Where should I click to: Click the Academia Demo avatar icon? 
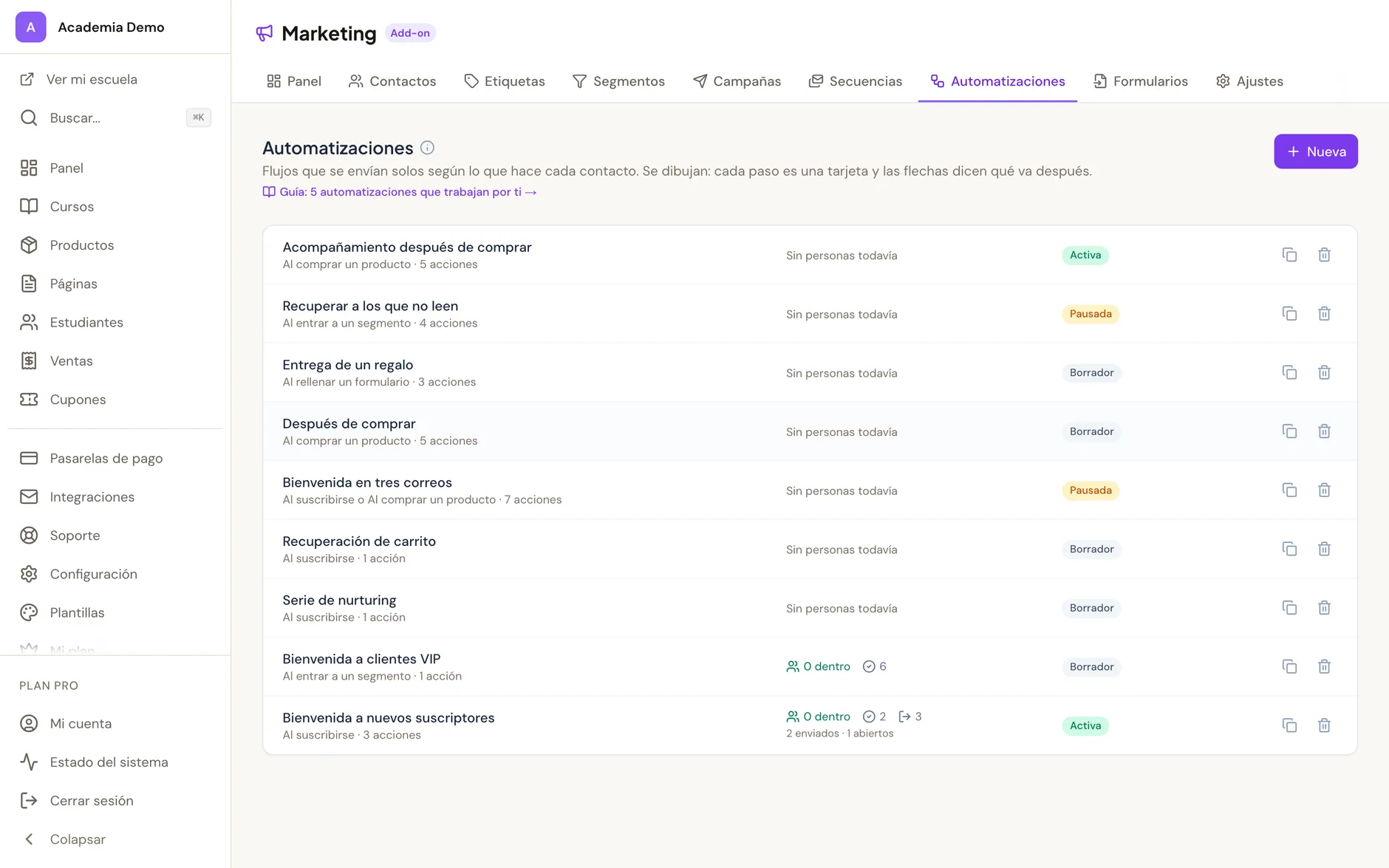pyautogui.click(x=31, y=27)
